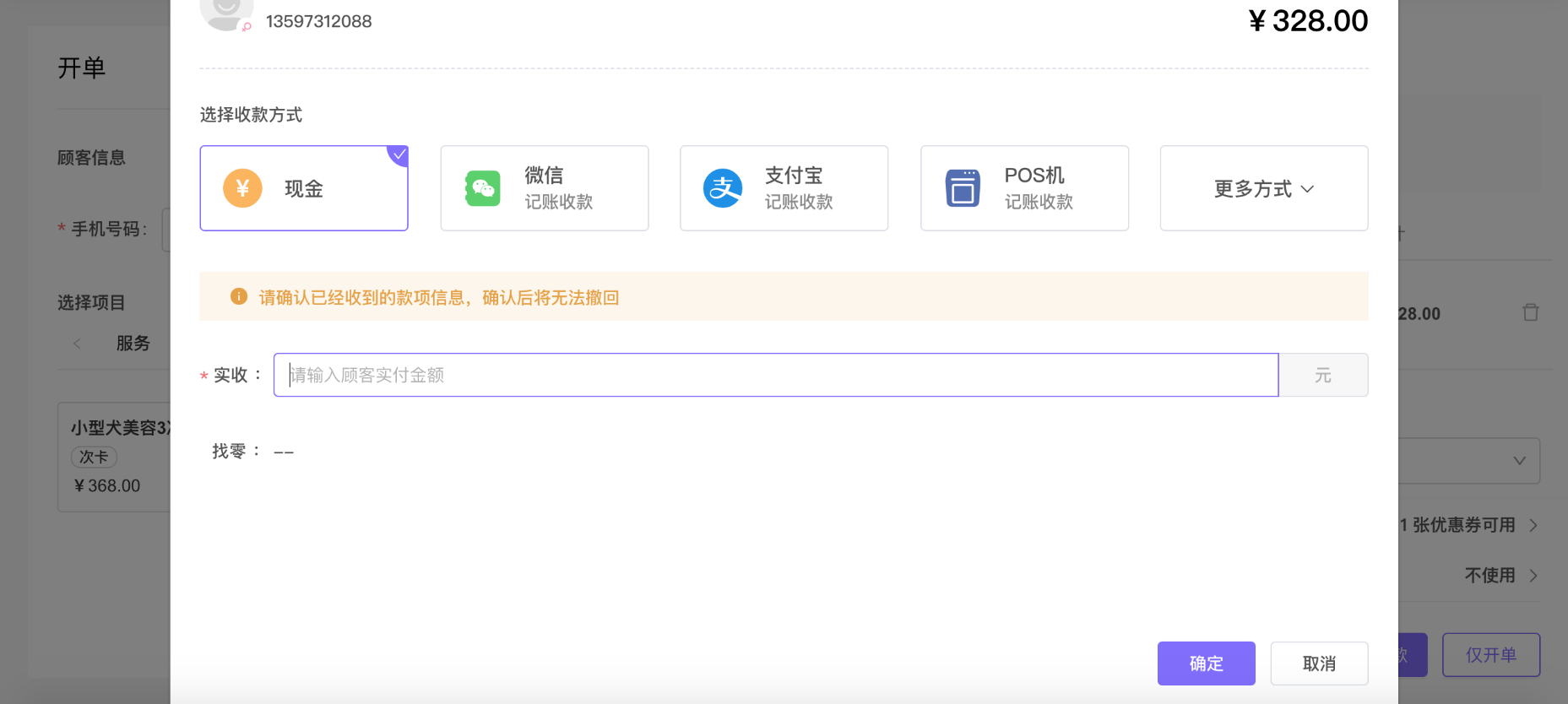The width and height of the screenshot is (1568, 704).
Task: Click the trash delete icon in background
Action: (x=1531, y=312)
